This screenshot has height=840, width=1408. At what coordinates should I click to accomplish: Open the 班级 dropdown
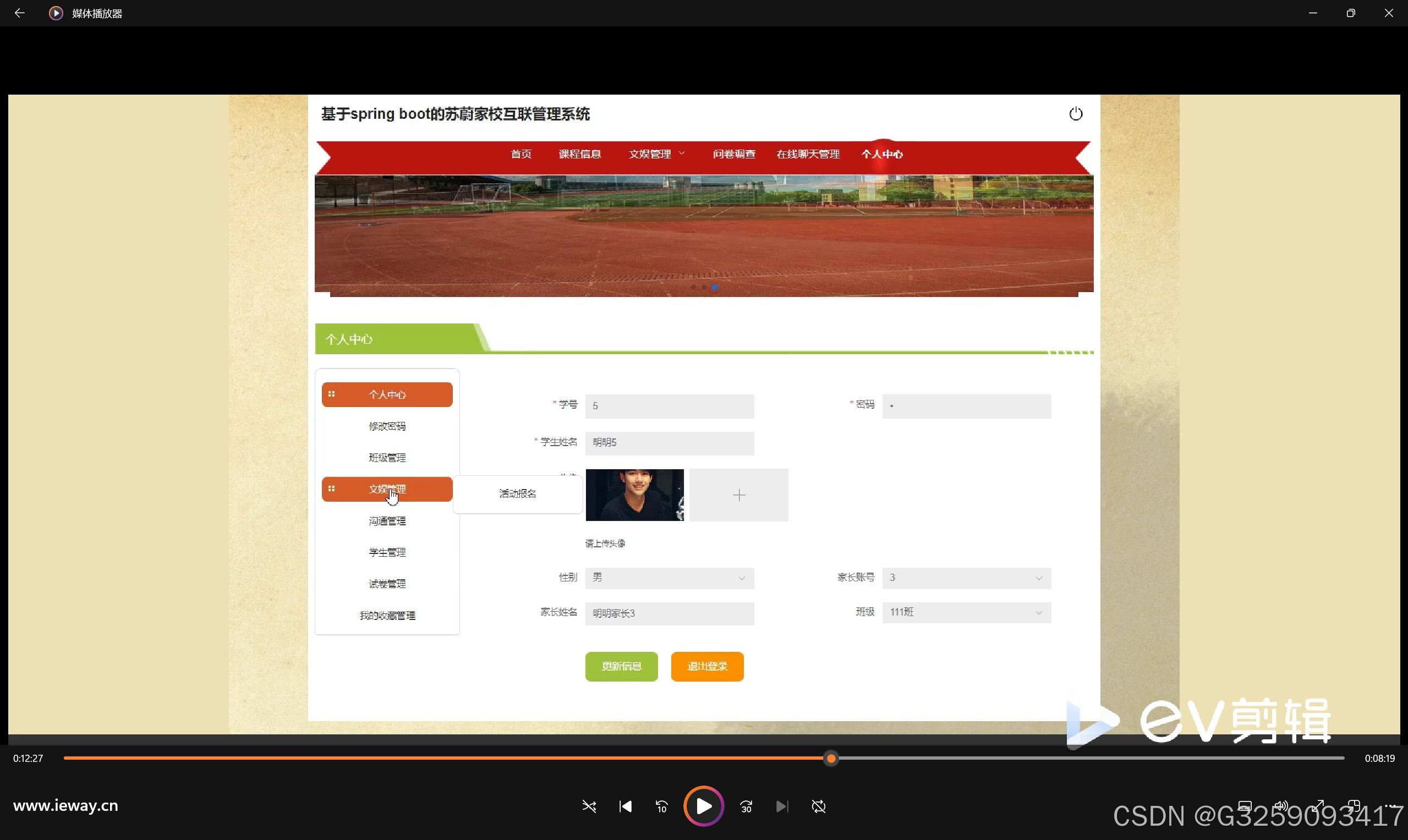point(966,612)
